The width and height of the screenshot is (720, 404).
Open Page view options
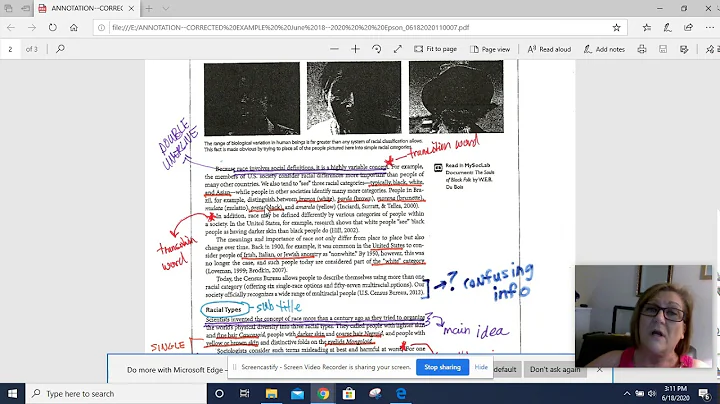(490, 49)
